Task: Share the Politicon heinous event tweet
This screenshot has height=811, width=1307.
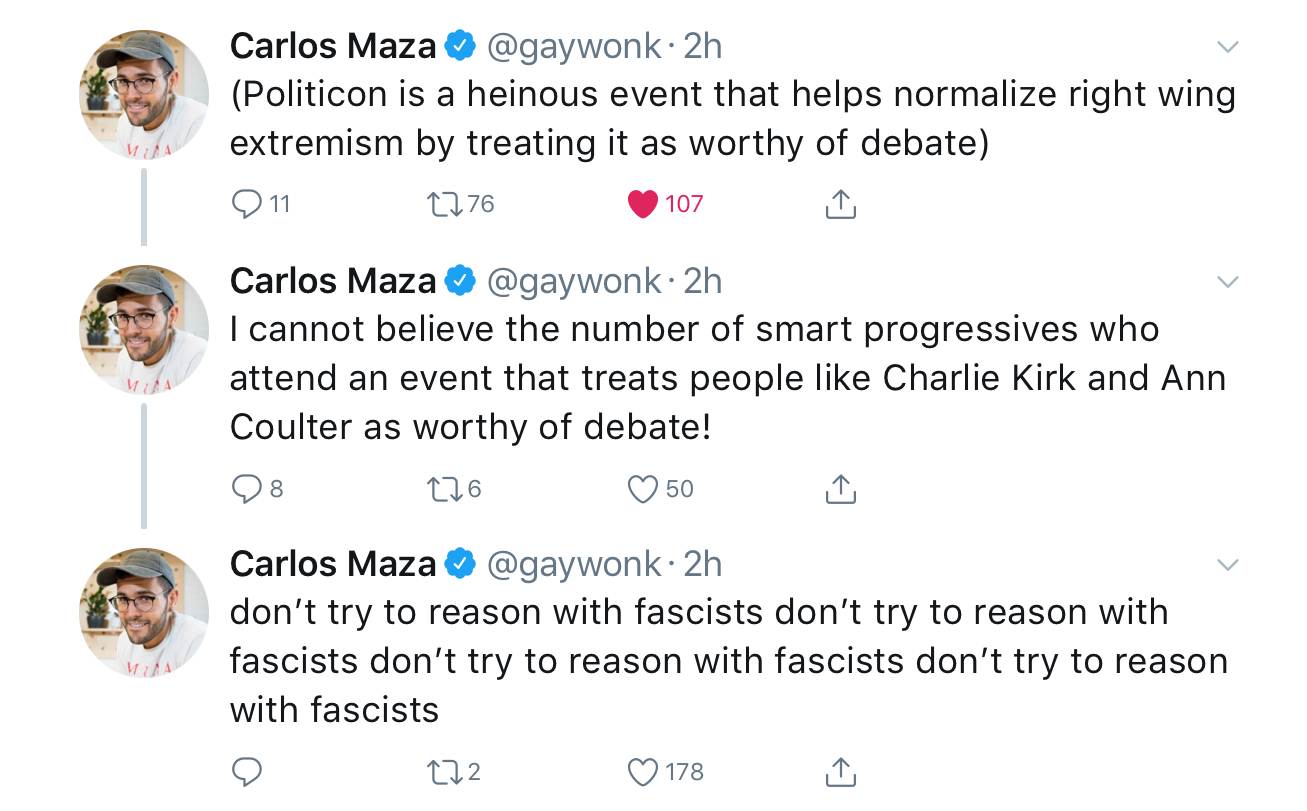Action: tap(841, 204)
